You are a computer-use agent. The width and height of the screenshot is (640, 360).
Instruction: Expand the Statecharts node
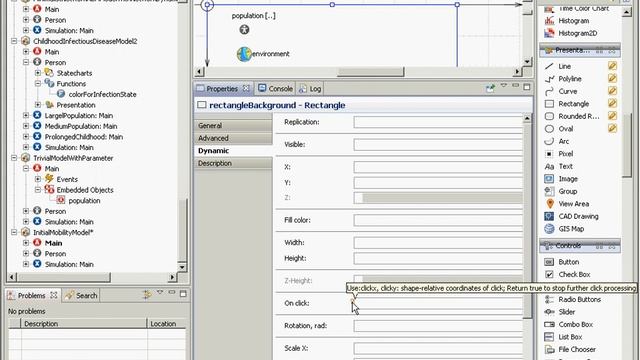click(x=38, y=73)
